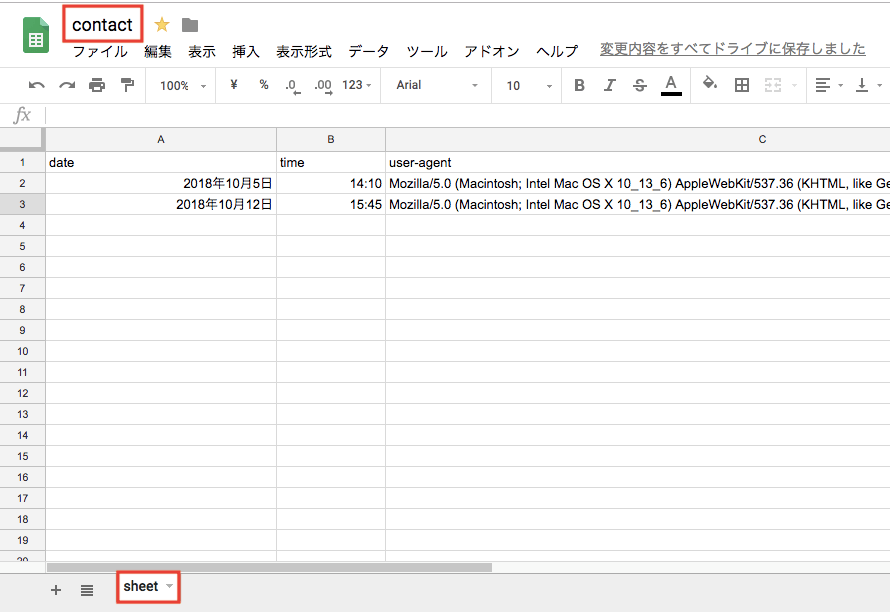Viewport: 890px width, 612px height.
Task: Open the データ menu
Action: (x=369, y=51)
